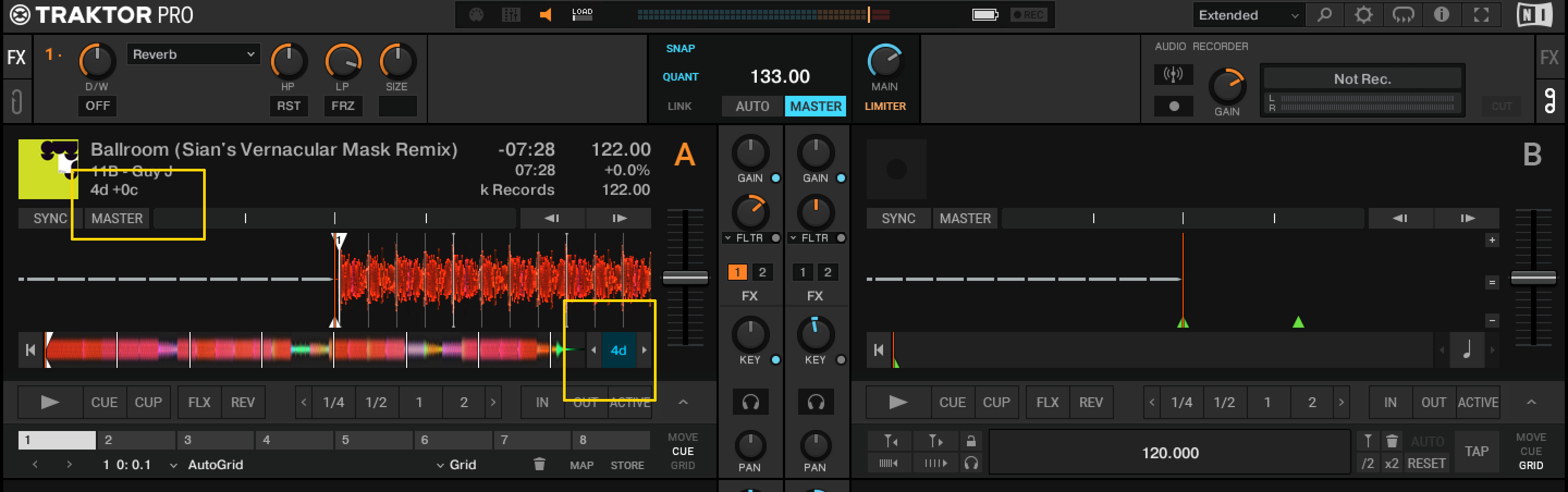Open Deck A FLTR mixer effect dropdown
This screenshot has width=1568, height=492.
point(728,238)
